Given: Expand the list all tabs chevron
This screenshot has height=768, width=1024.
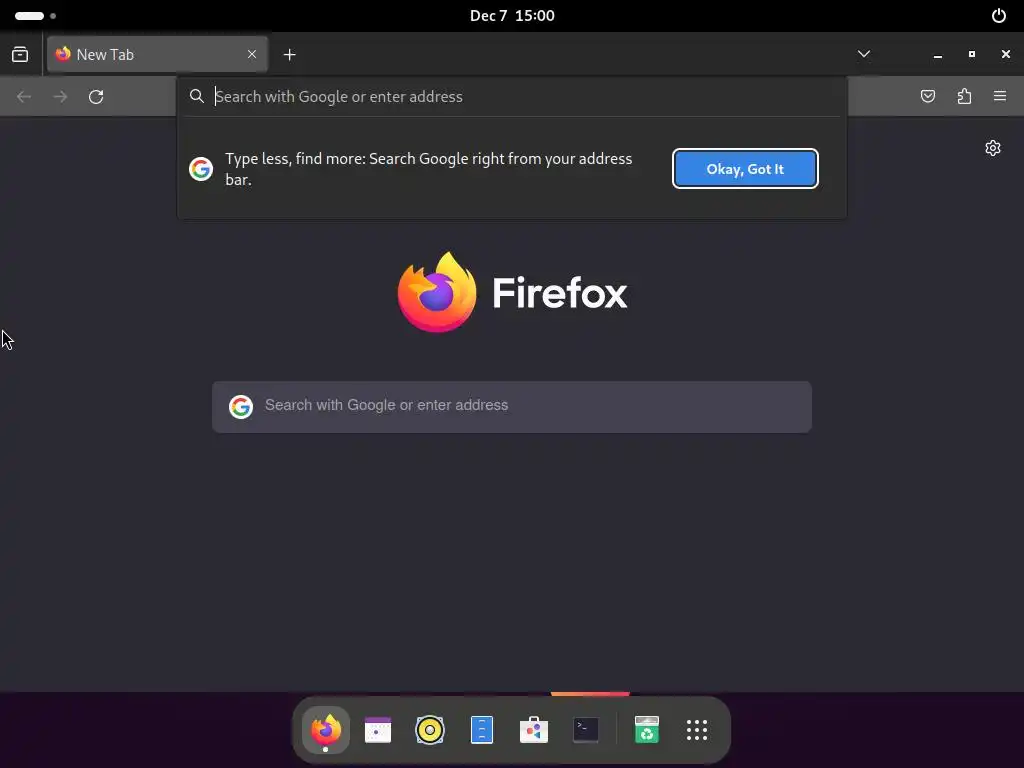Looking at the screenshot, I should 864,54.
